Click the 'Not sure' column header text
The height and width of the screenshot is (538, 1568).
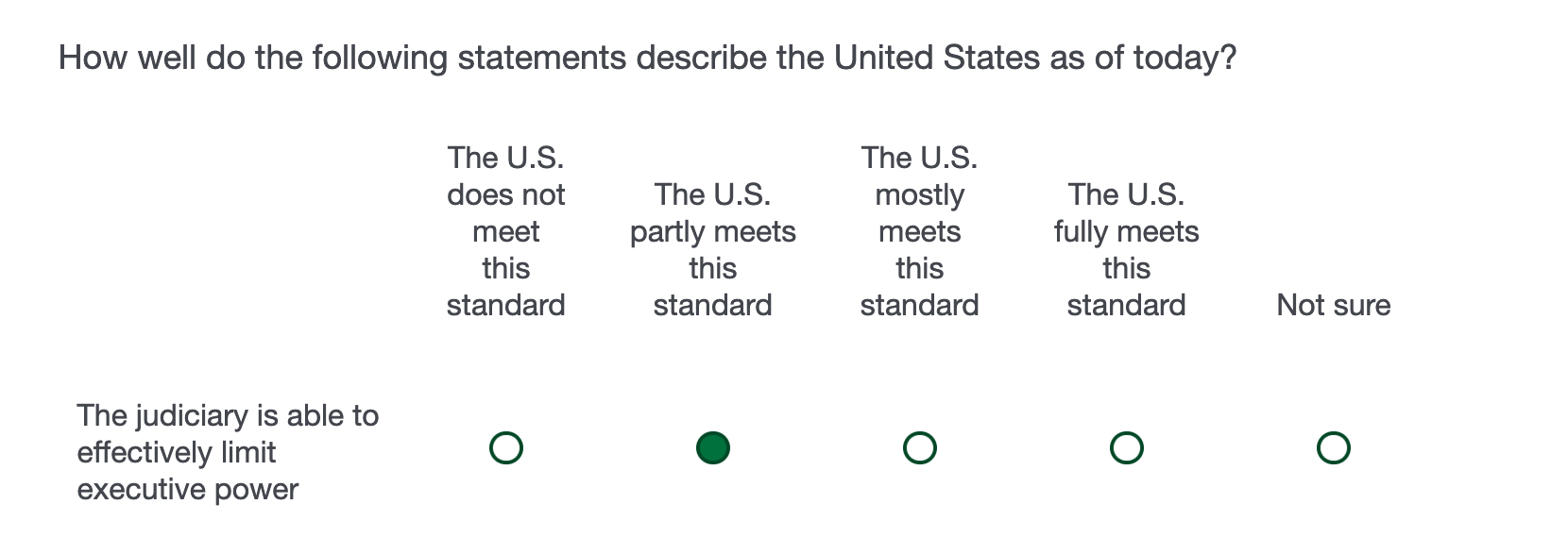click(1333, 305)
